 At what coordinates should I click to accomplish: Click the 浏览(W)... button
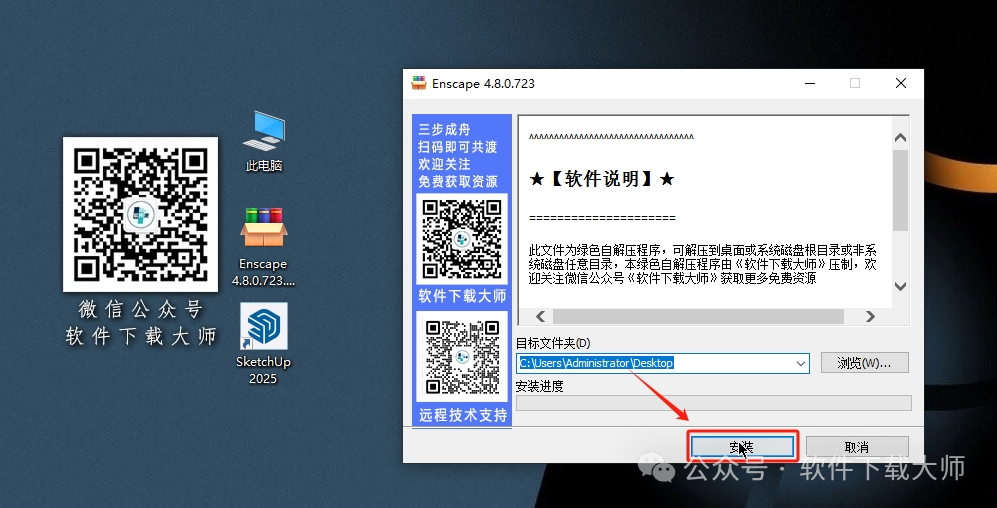[864, 363]
